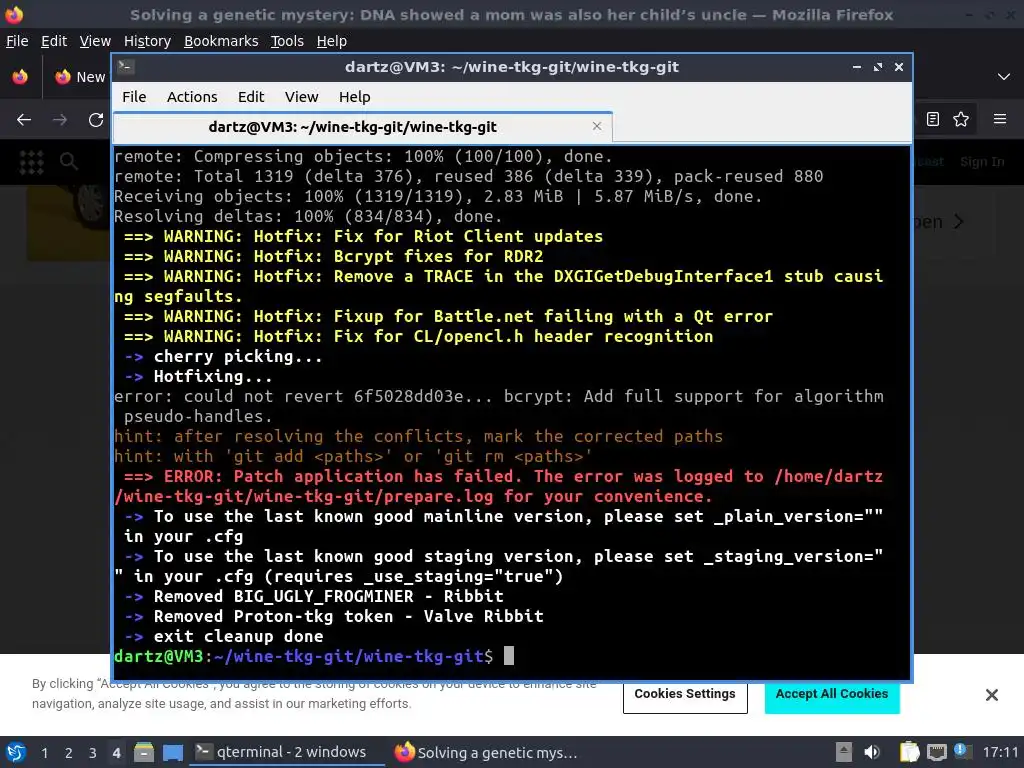Viewport: 1024px width, 768px height.
Task: Click Firefox forward arrow button
Action: (x=59, y=120)
